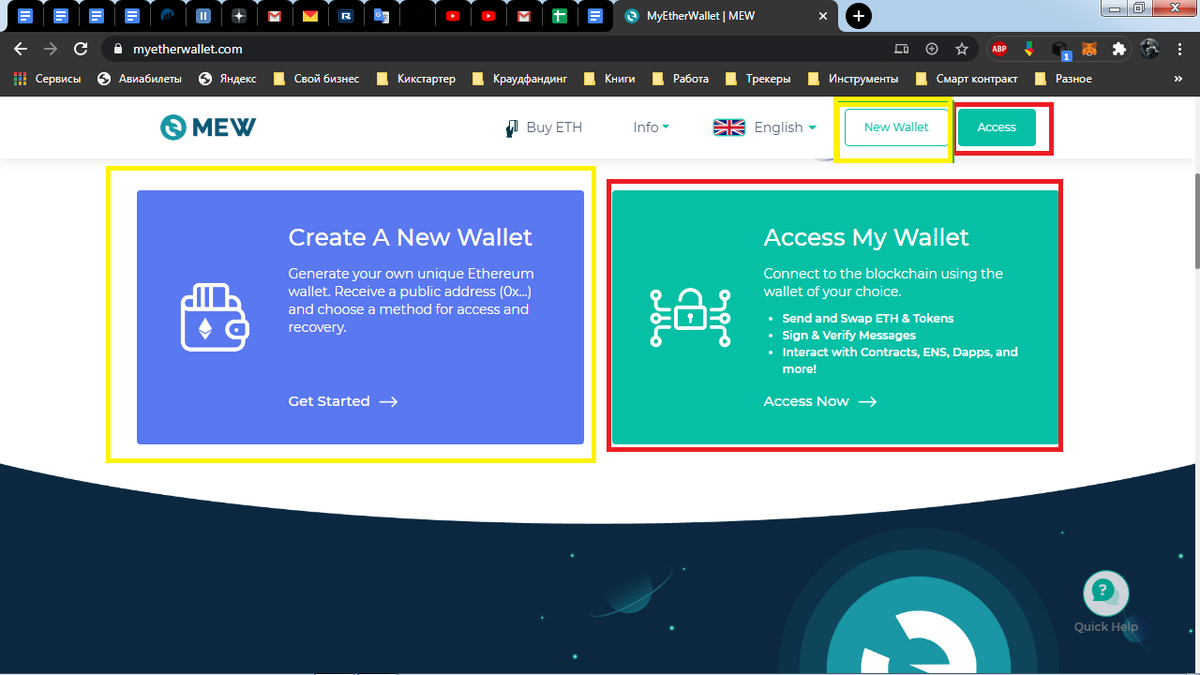Viewport: 1200px width, 675px height.
Task: Open the English language dropdown
Action: point(785,127)
